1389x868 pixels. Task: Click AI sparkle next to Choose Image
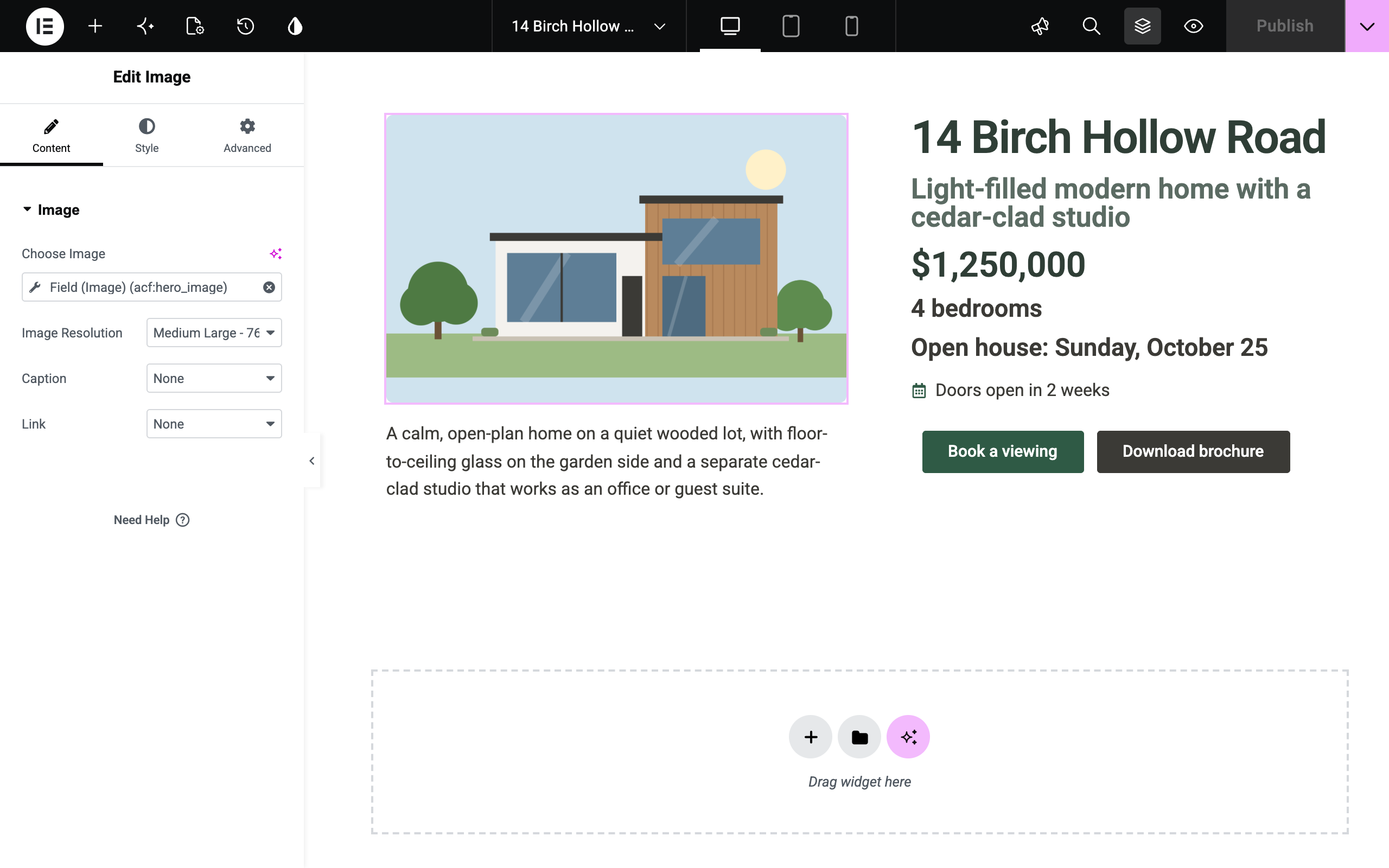pyautogui.click(x=276, y=254)
